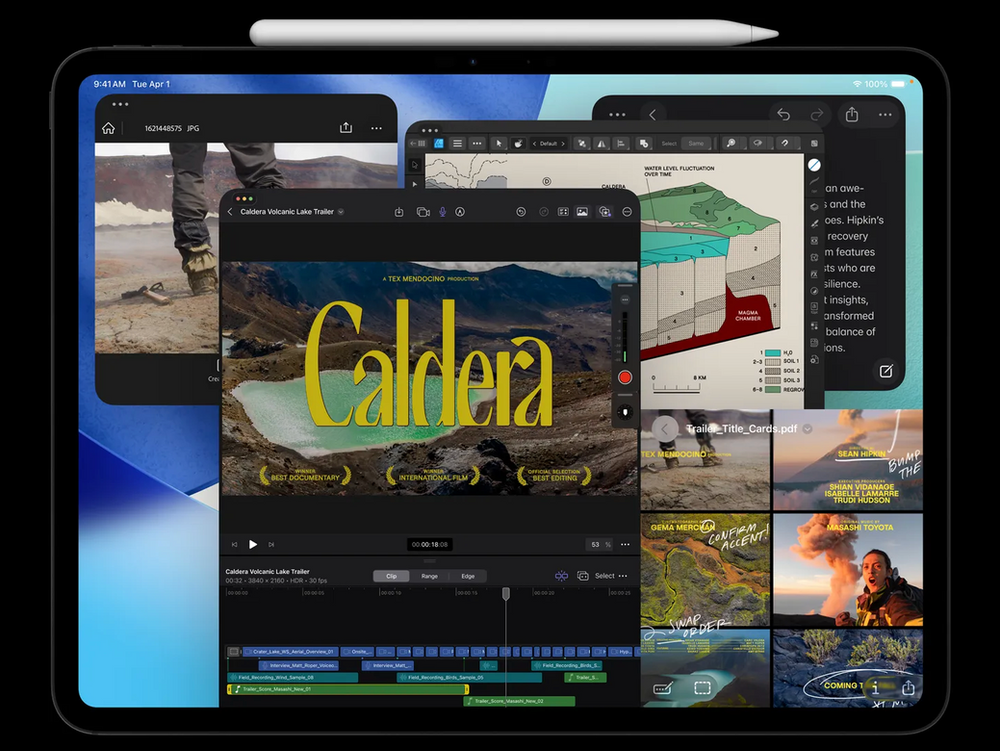Open ellipsis menu in design app toolbar

coord(476,143)
